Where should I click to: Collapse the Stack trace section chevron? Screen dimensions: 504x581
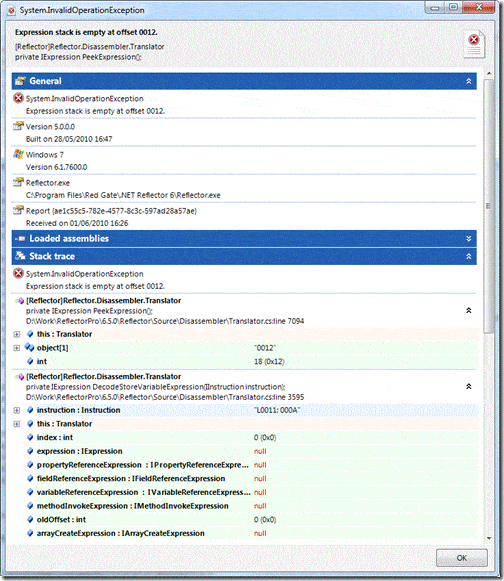pos(468,256)
